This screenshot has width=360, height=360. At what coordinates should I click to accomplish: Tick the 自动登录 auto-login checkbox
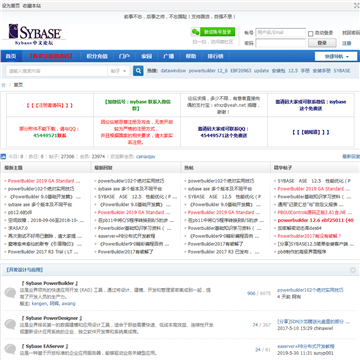[311, 34]
